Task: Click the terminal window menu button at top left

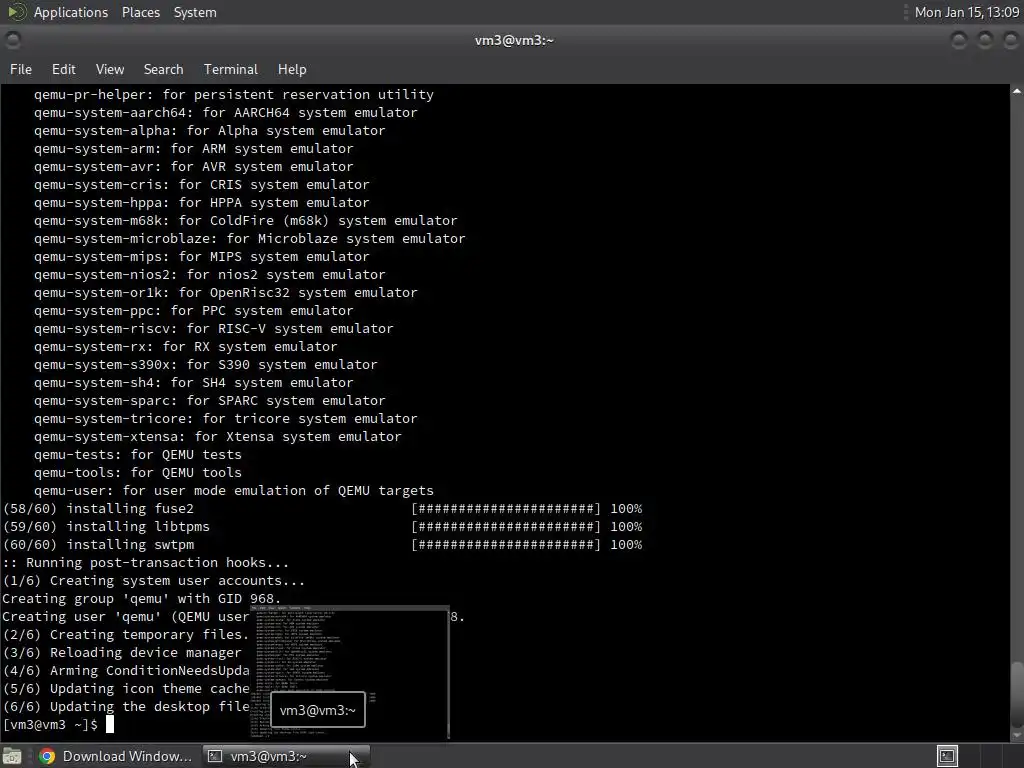Action: point(12,40)
